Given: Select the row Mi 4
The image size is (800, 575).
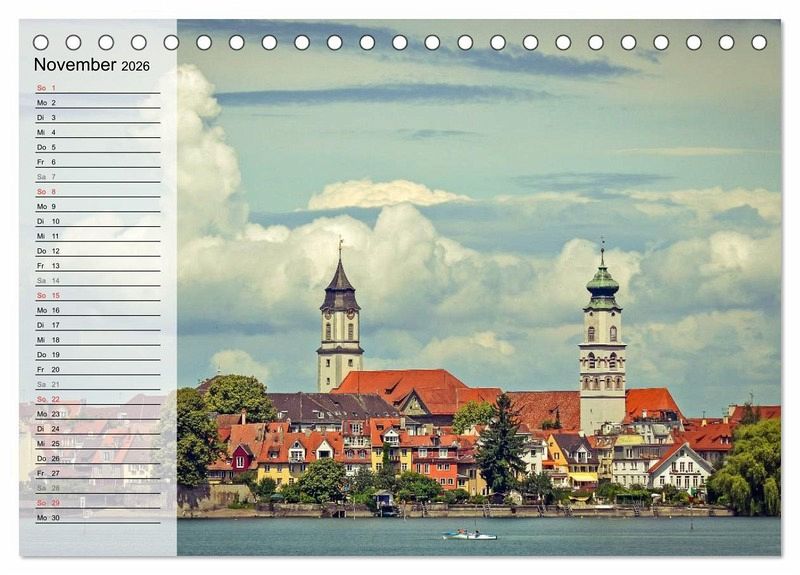Looking at the screenshot, I should [x=97, y=132].
